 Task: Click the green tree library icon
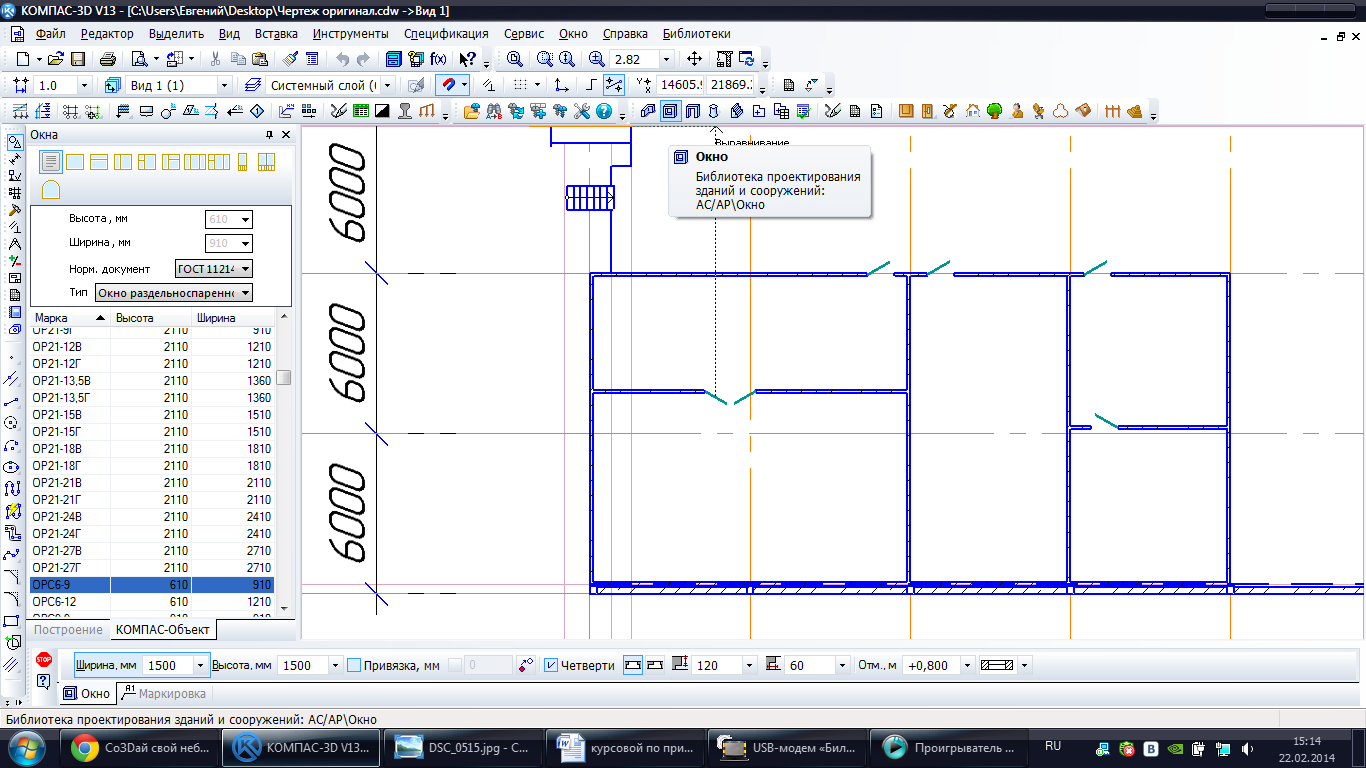994,111
